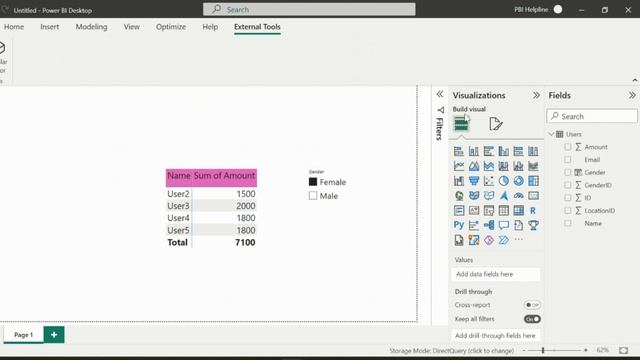640x360 pixels.
Task: Check the Female slicer option
Action: (313, 182)
